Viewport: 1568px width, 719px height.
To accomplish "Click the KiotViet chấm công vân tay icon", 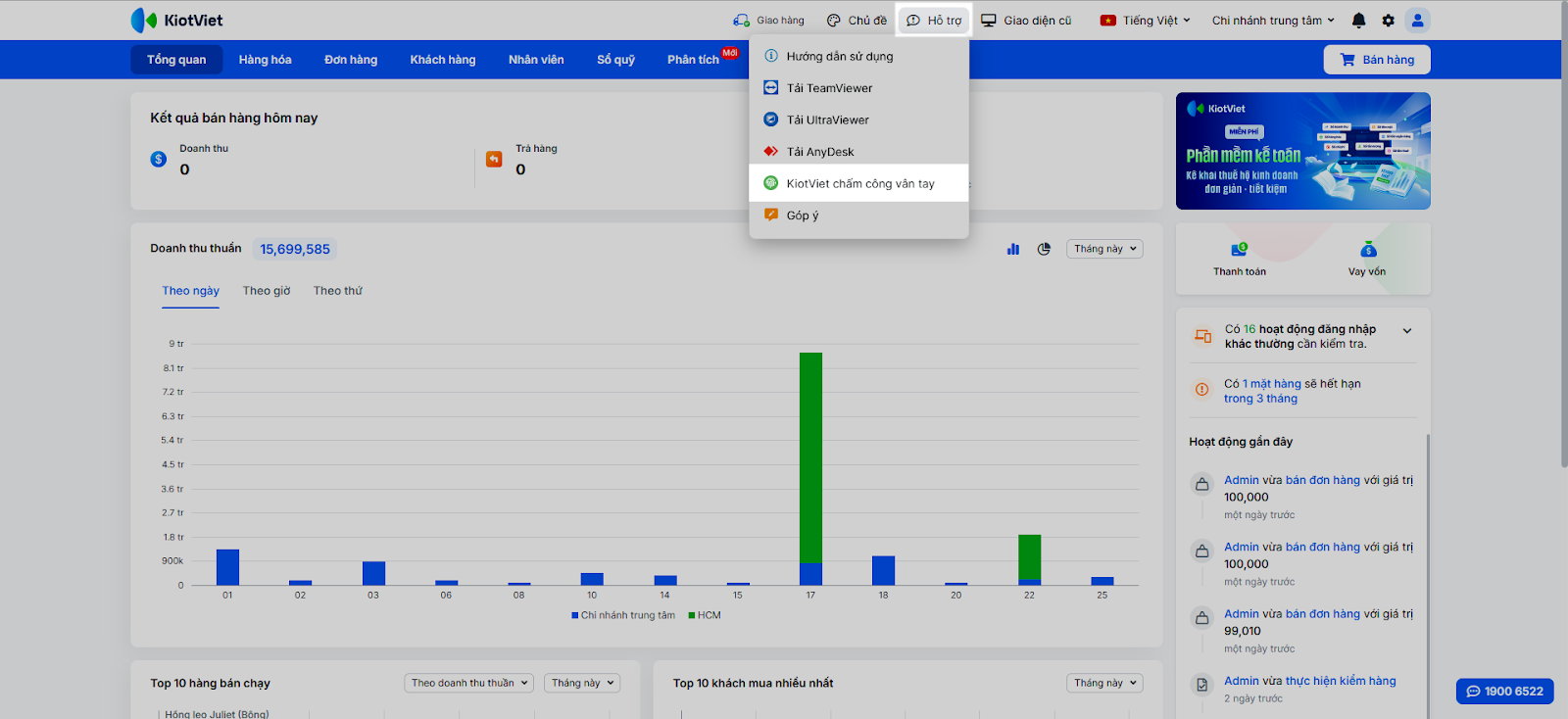I will [x=771, y=183].
